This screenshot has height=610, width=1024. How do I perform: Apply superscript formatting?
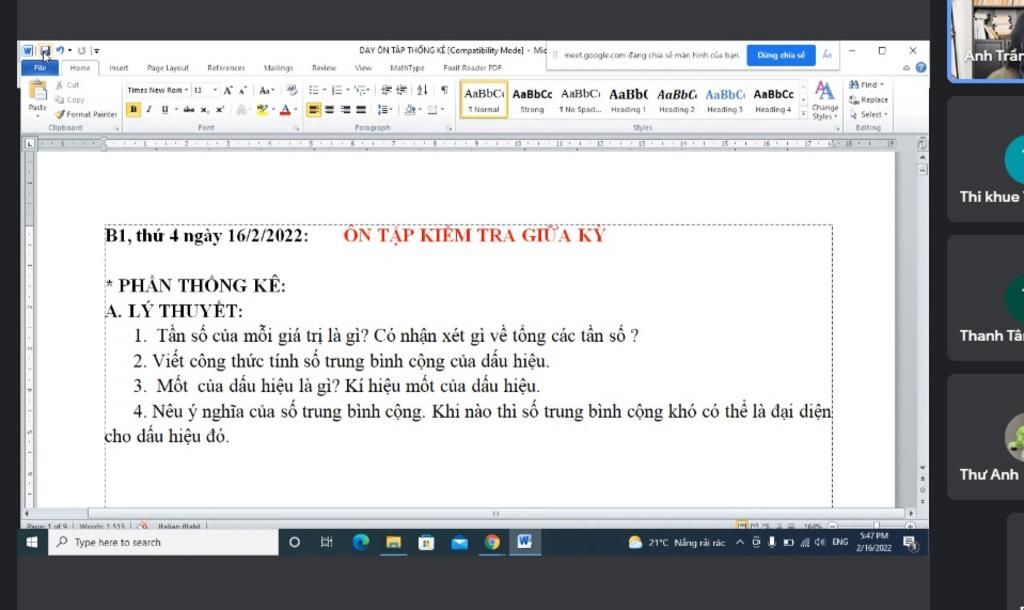[220, 110]
